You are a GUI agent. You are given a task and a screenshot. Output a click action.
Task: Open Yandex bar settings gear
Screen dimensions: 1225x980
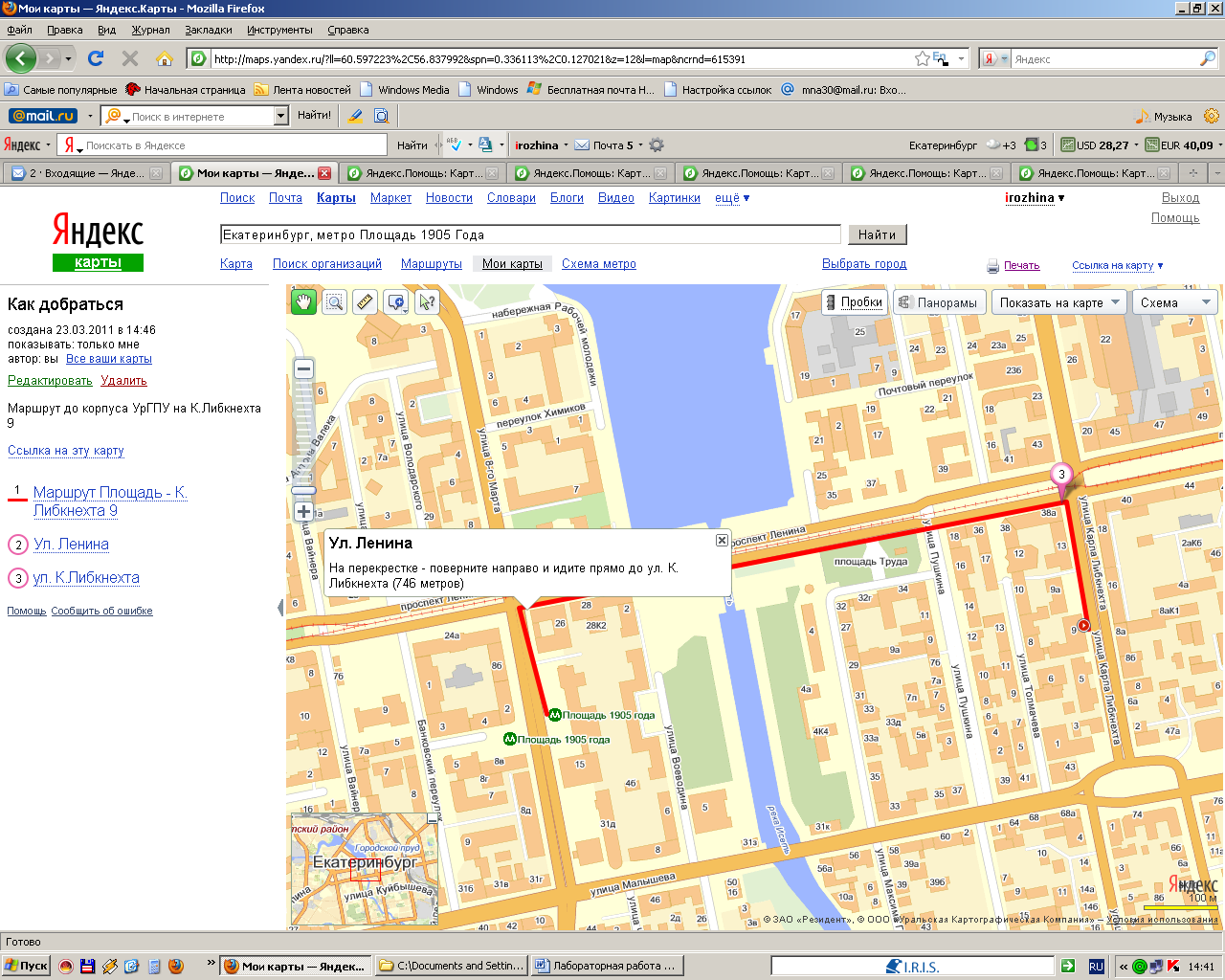click(657, 145)
